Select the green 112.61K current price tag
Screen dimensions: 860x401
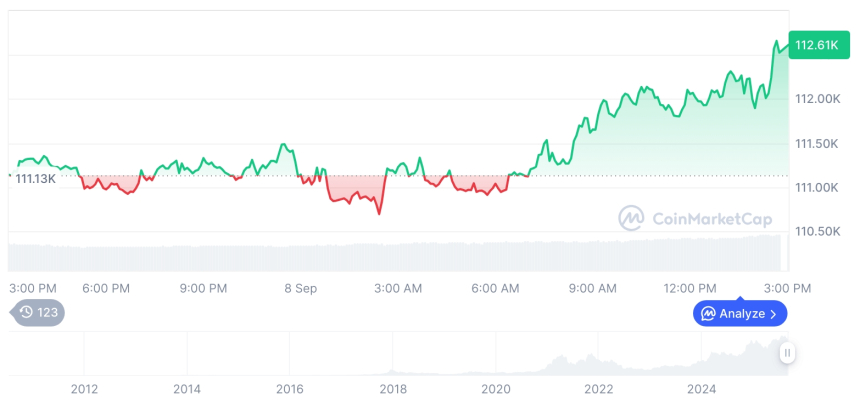pyautogui.click(x=814, y=43)
